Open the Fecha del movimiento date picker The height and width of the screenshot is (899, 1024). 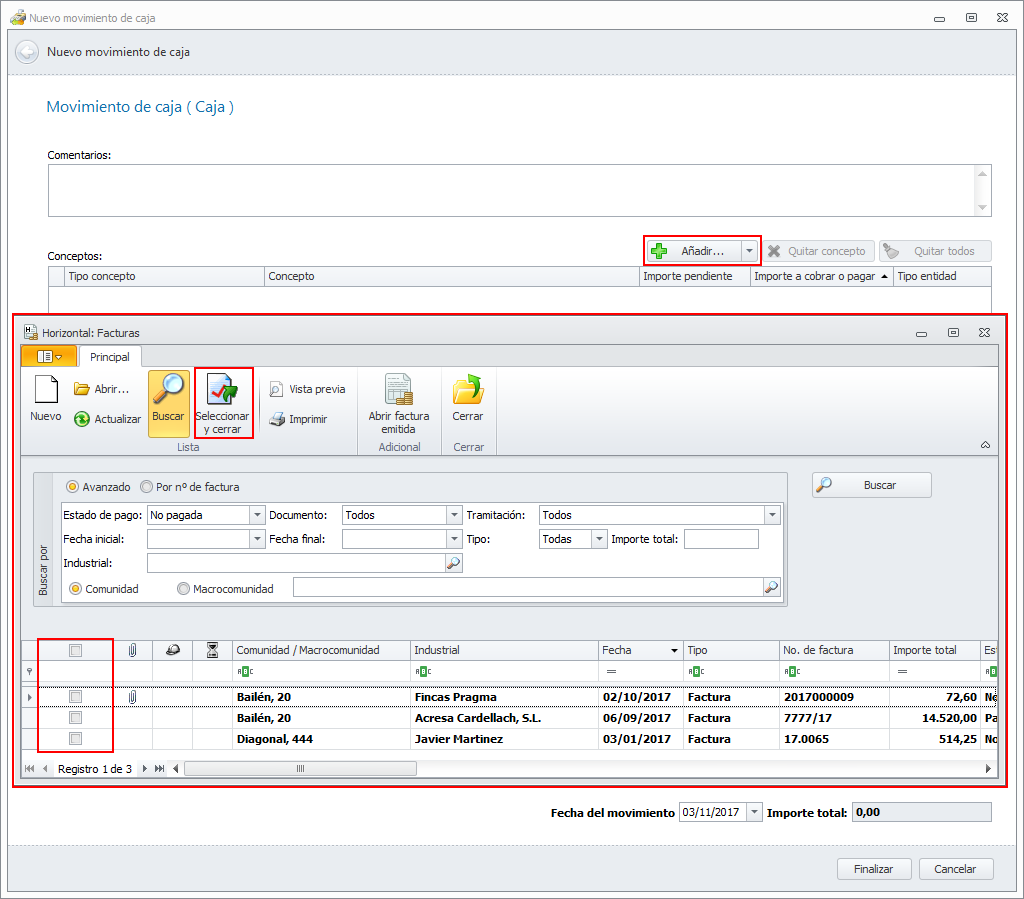click(754, 812)
